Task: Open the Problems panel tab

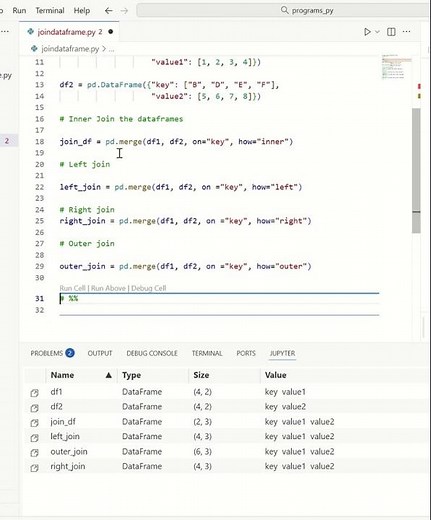Action: [47, 353]
